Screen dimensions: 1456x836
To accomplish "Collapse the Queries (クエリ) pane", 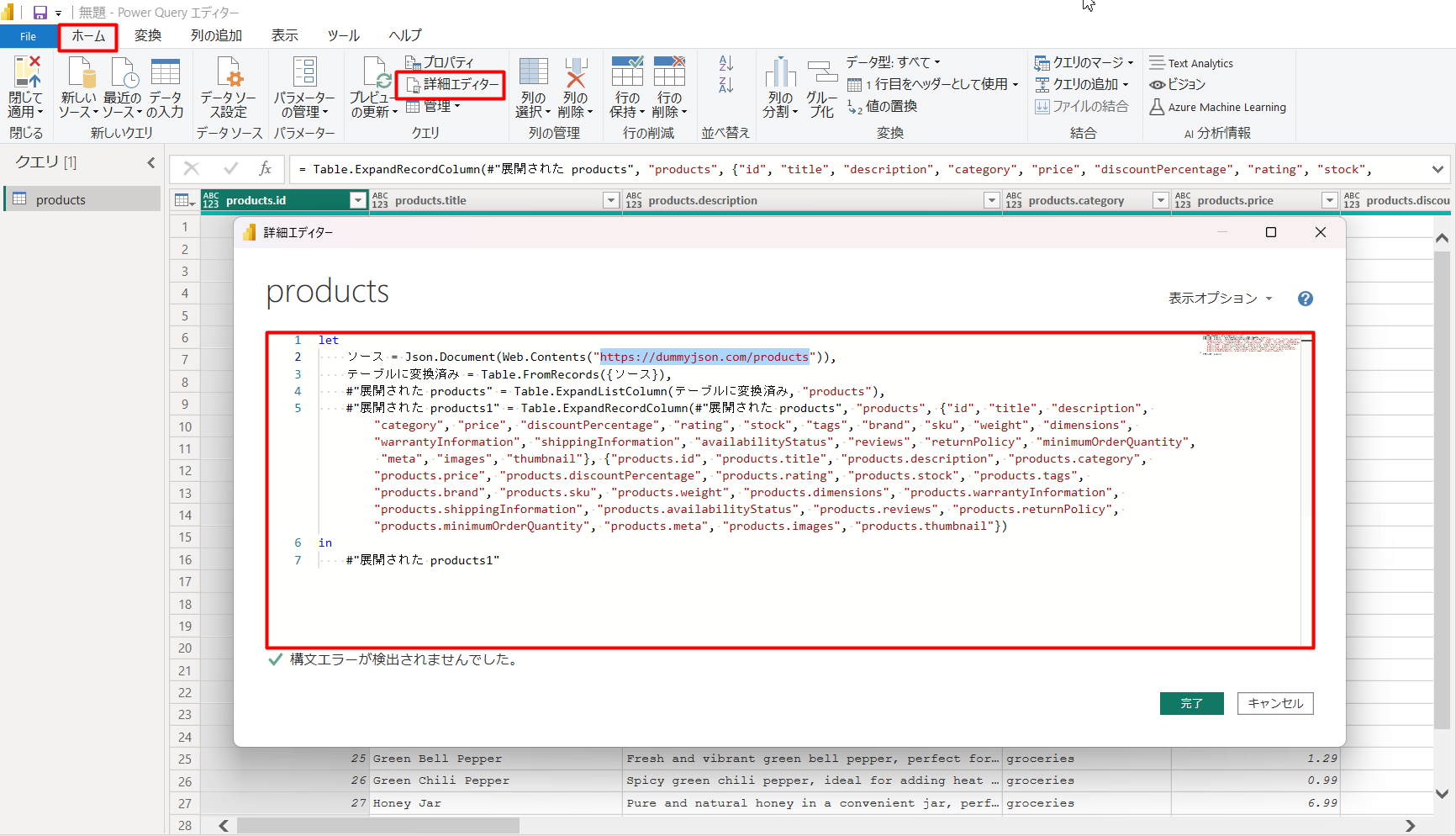I will (151, 162).
